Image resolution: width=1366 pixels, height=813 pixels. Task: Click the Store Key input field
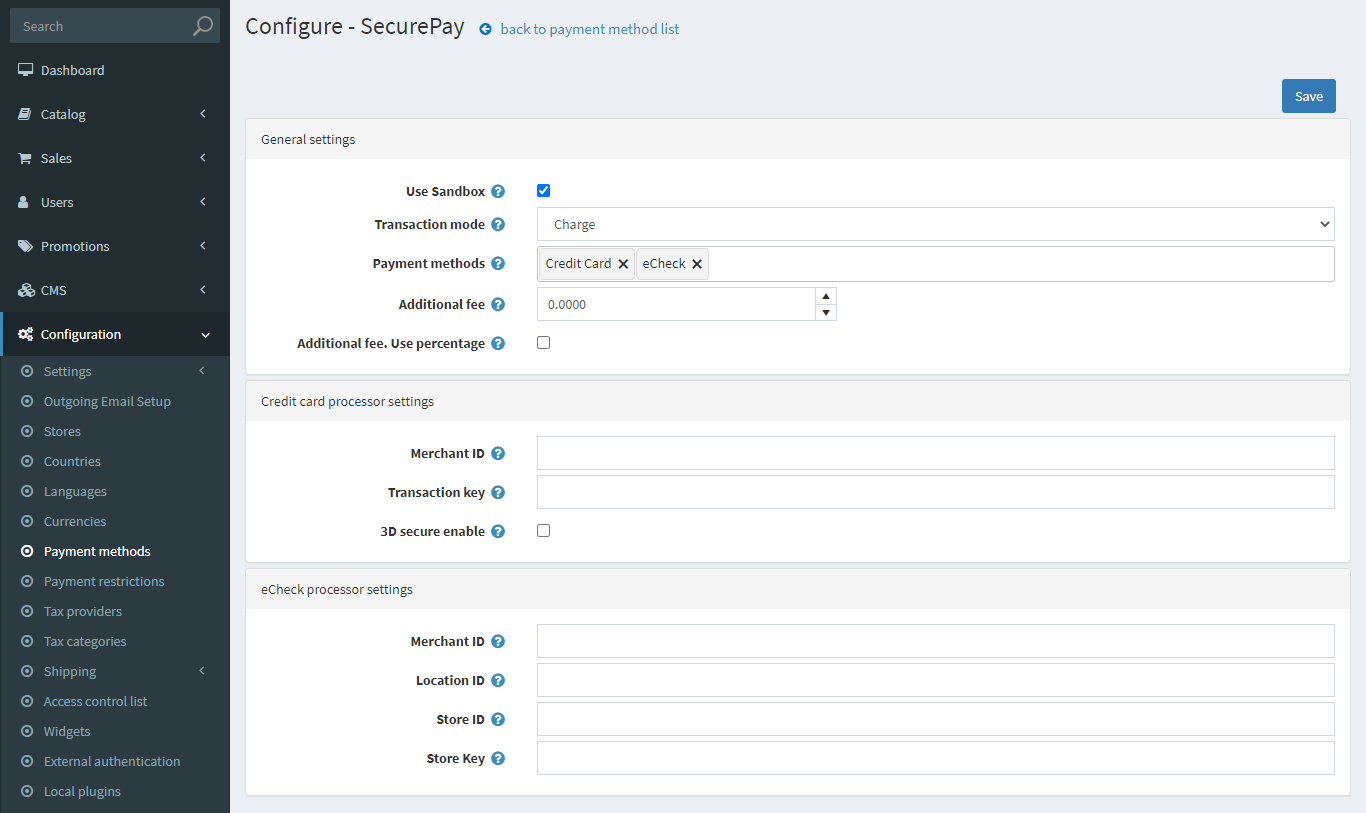click(x=936, y=758)
